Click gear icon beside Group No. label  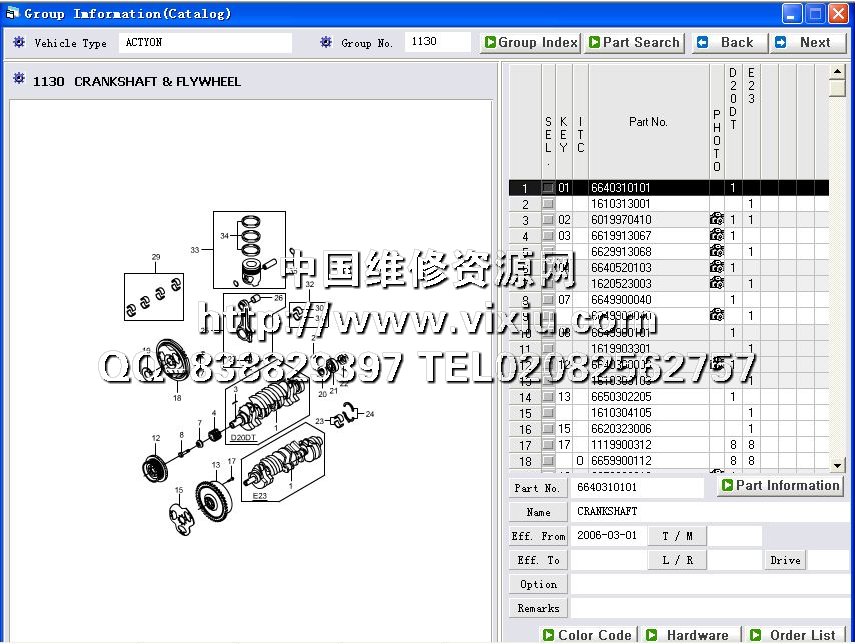pos(326,43)
